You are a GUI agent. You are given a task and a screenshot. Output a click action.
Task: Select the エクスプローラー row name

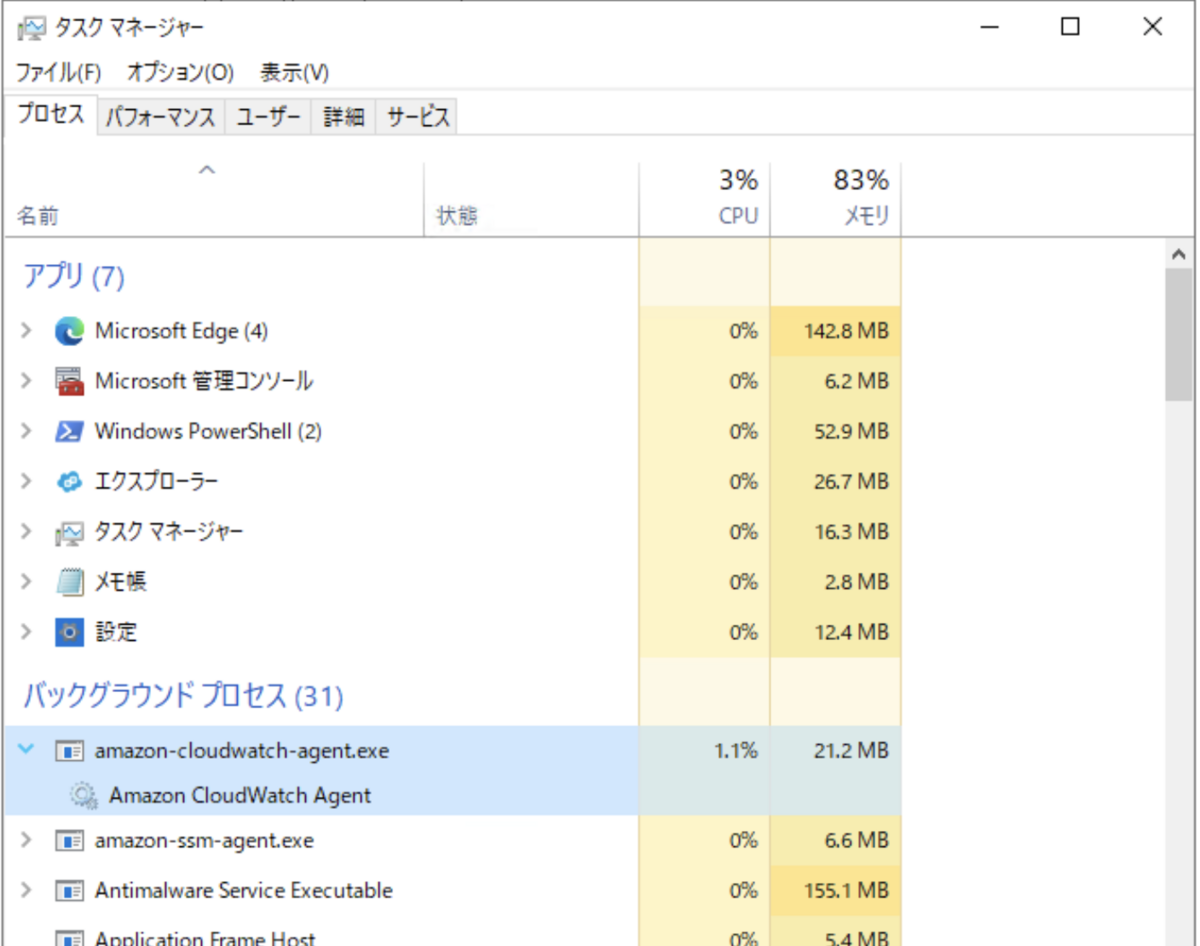tap(156, 482)
